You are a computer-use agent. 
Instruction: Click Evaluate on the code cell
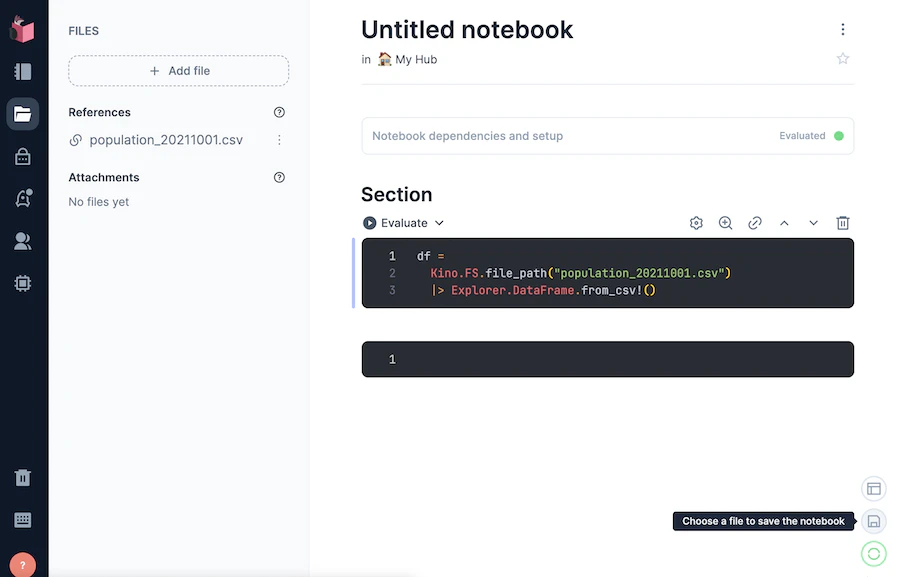(x=396, y=223)
